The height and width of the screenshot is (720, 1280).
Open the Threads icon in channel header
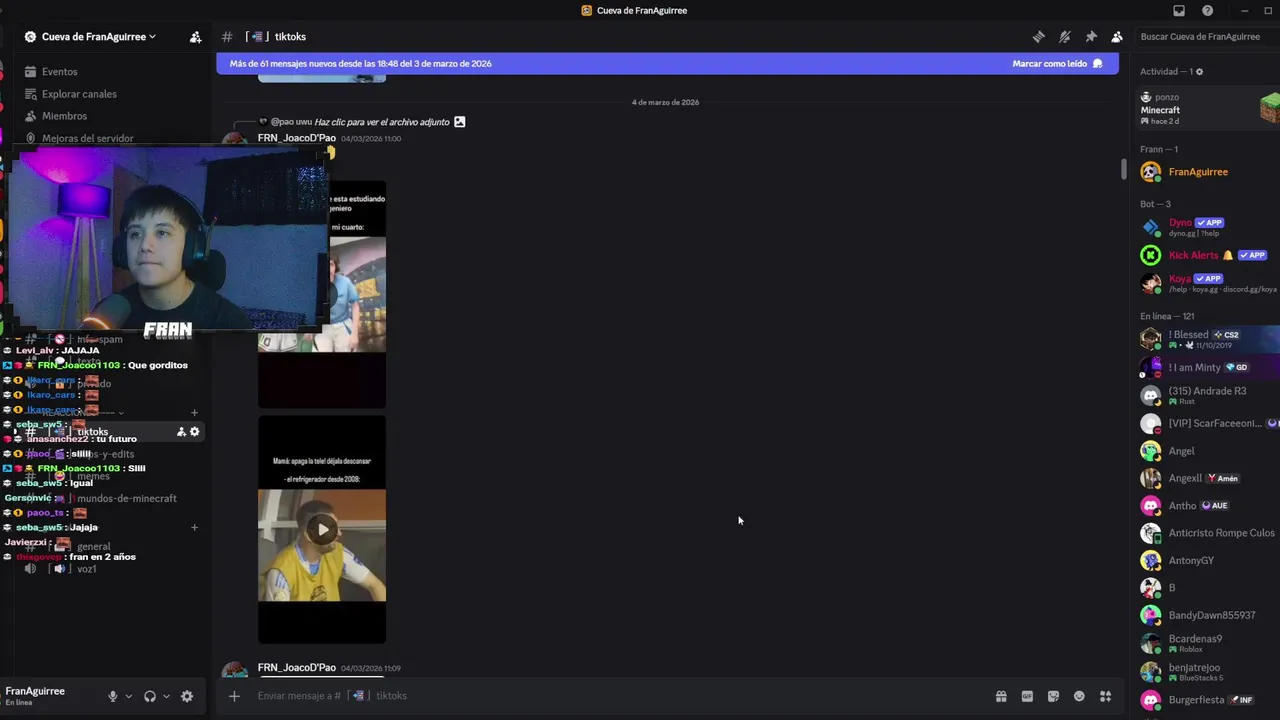pyautogui.click(x=1039, y=37)
